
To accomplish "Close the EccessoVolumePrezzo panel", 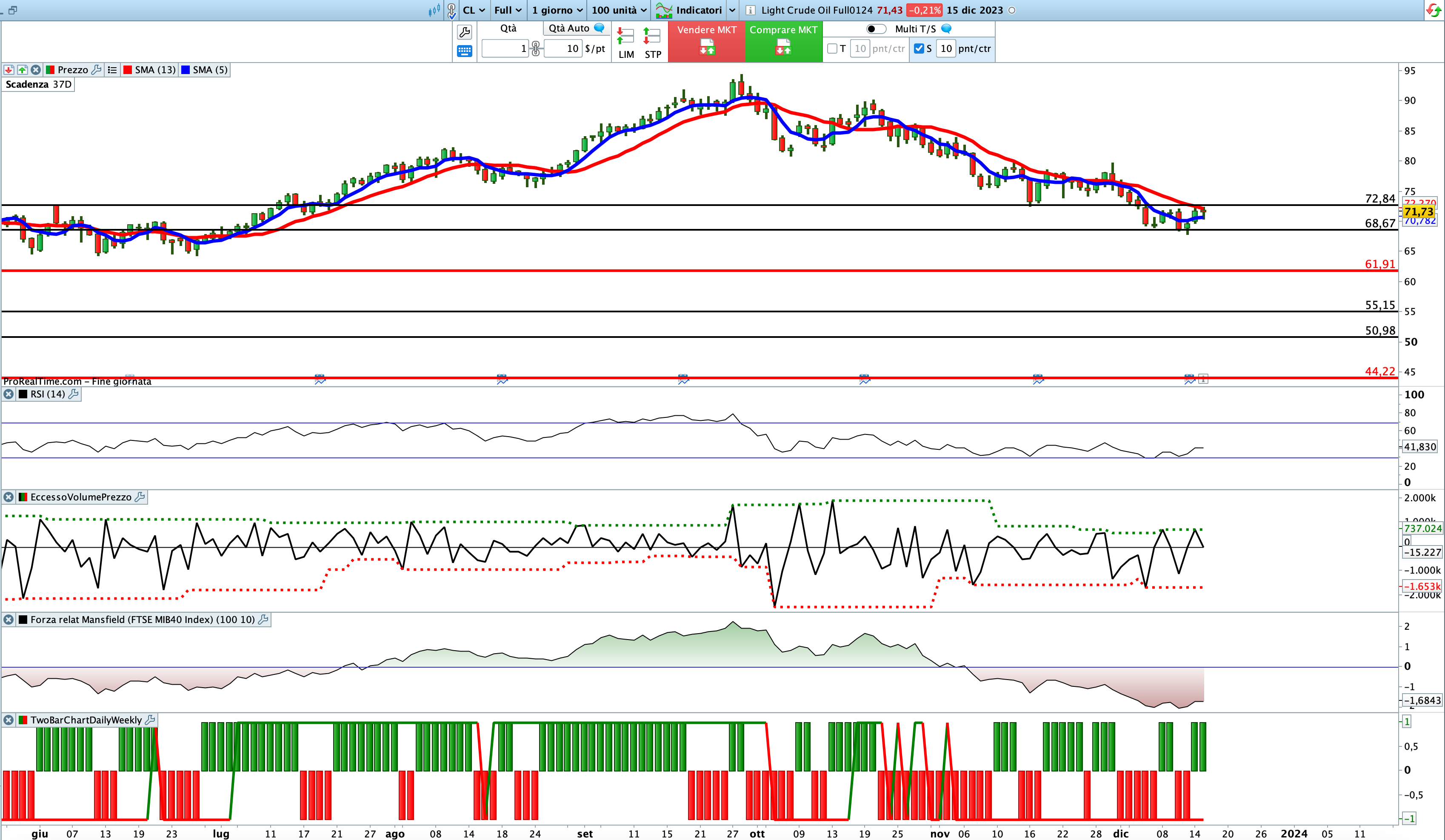I will coord(9,497).
